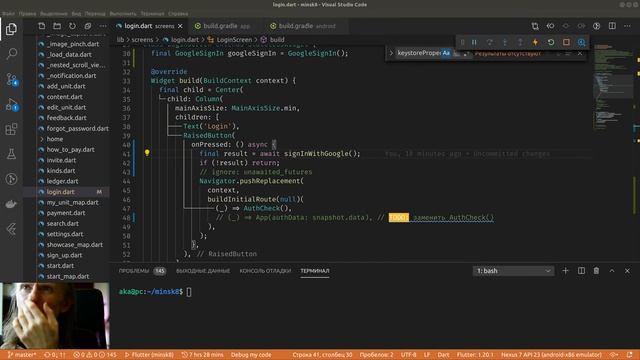Open explorer header more actions ellipsis
Viewport: 640px width, 360px height.
(103, 26)
